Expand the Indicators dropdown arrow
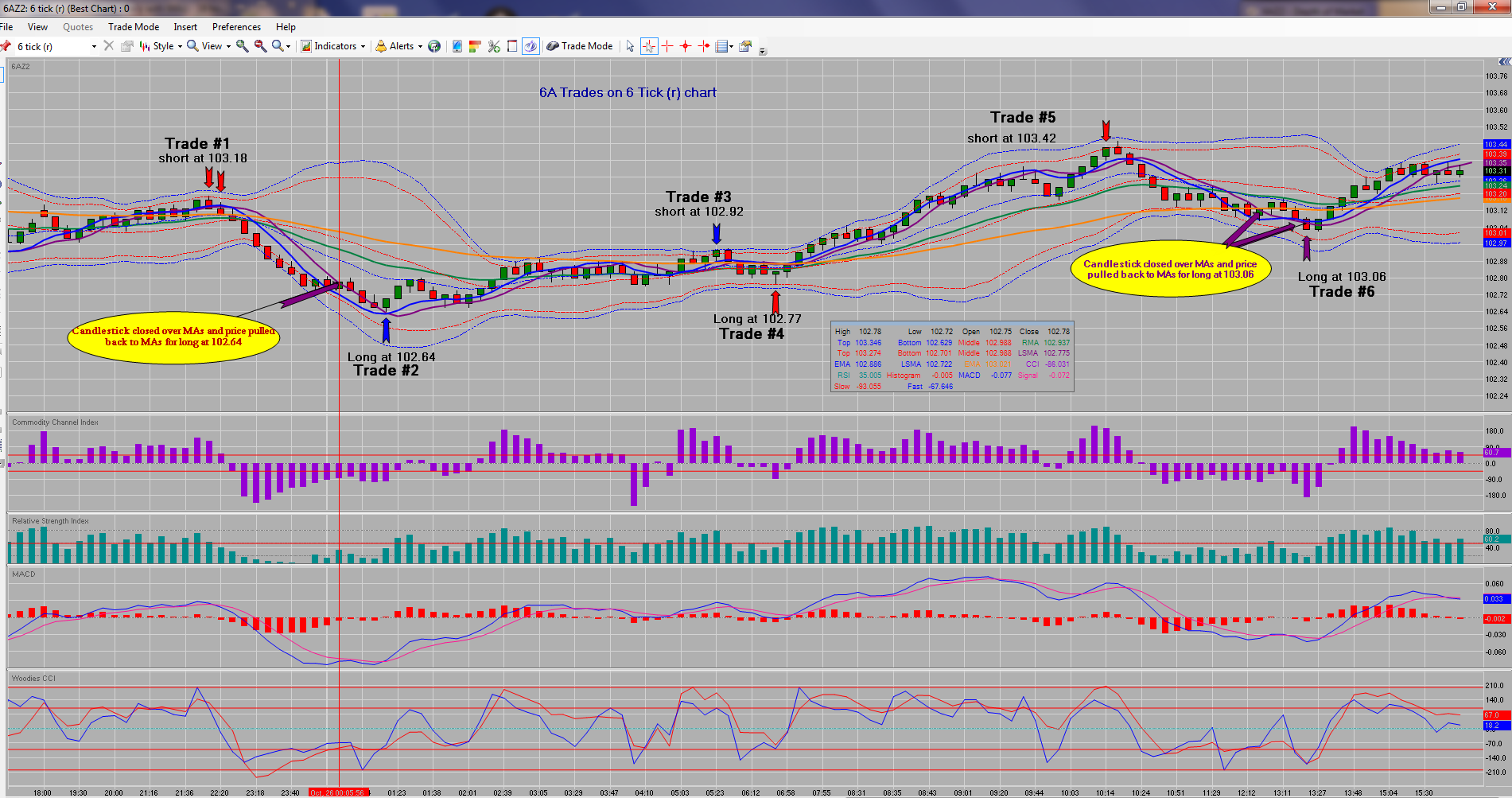1512x798 pixels. pos(363,46)
